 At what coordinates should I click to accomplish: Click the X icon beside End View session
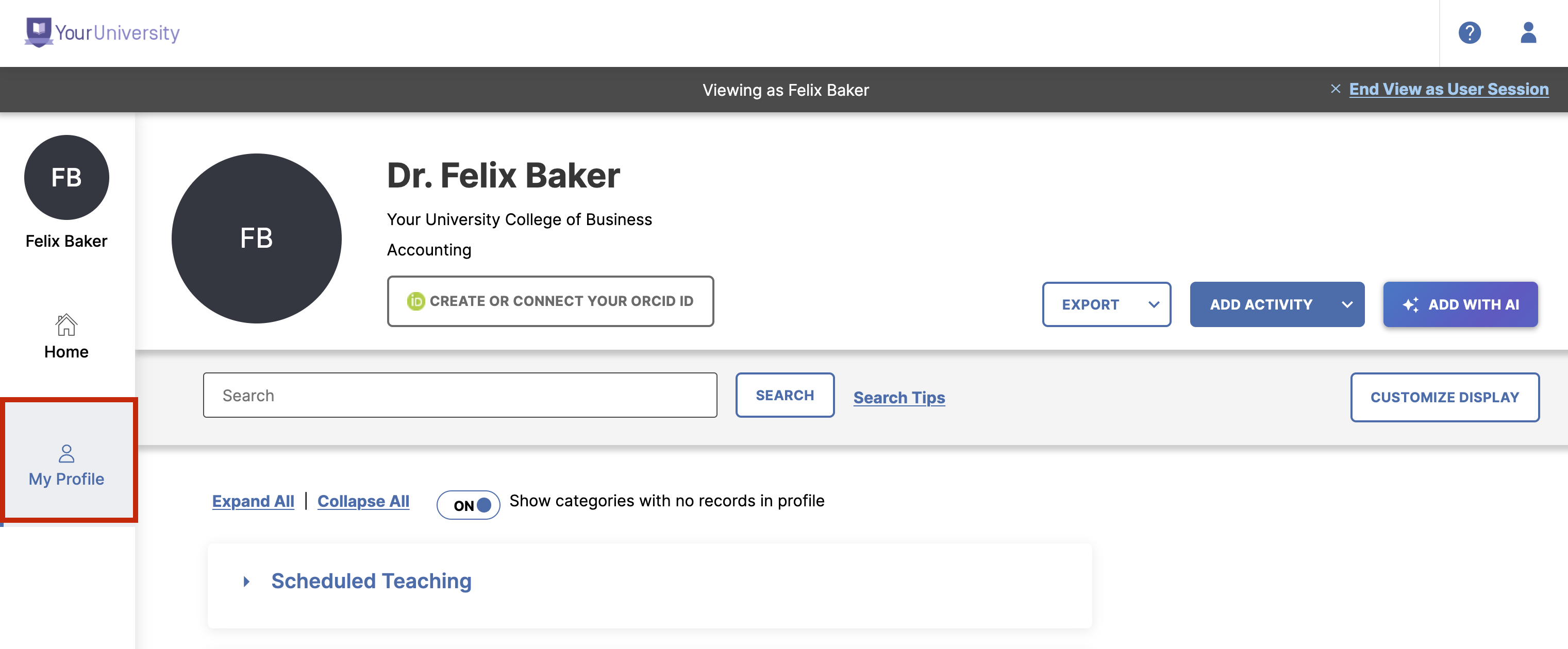click(x=1335, y=89)
